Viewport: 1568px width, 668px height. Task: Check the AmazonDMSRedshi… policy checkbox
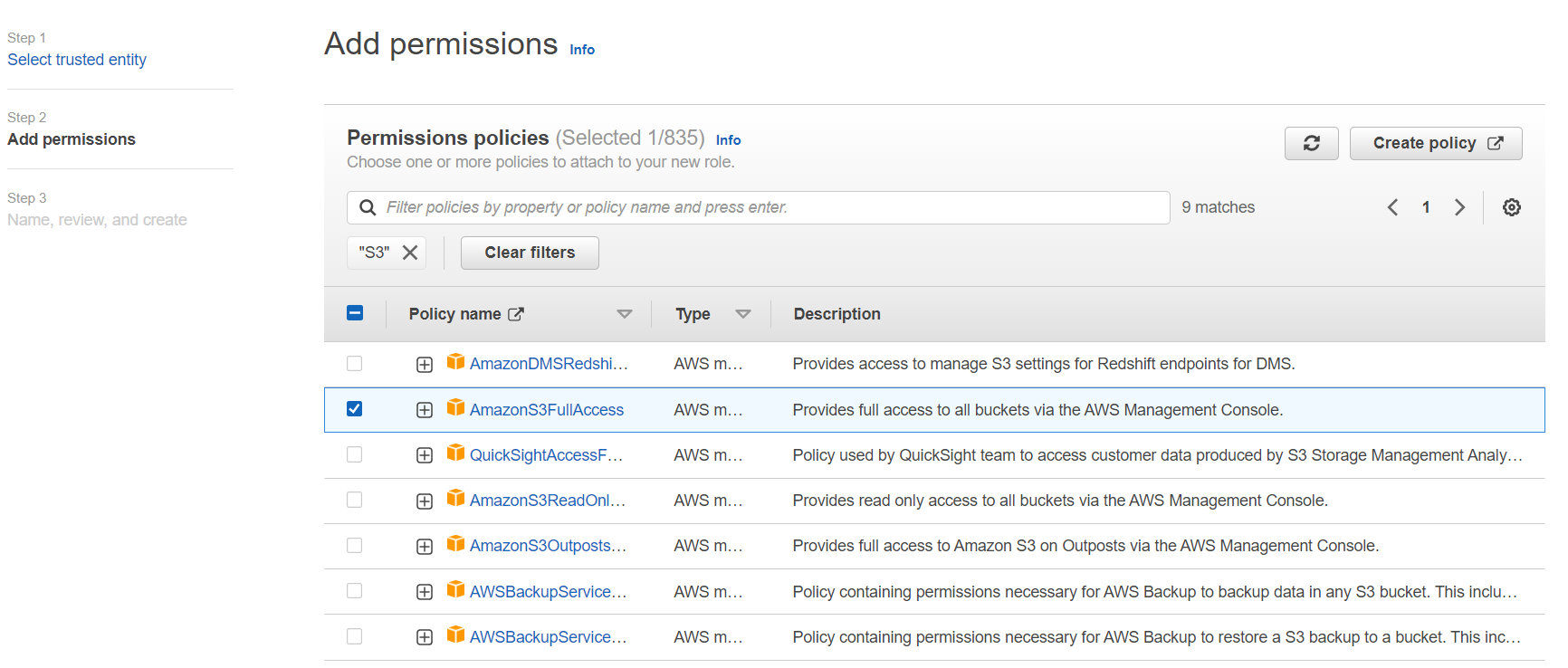coord(355,363)
